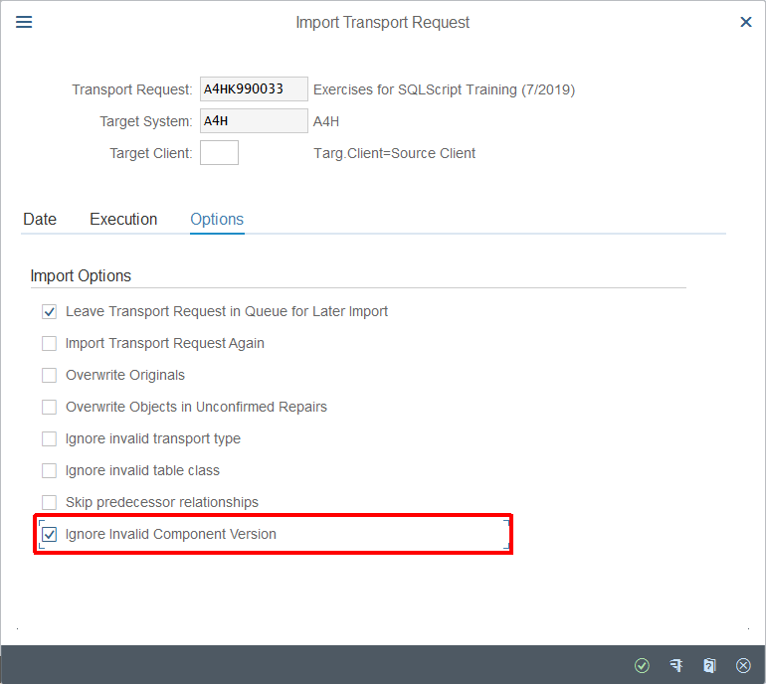This screenshot has width=766, height=684.
Task: Click the Target Client input field
Action: [219, 153]
